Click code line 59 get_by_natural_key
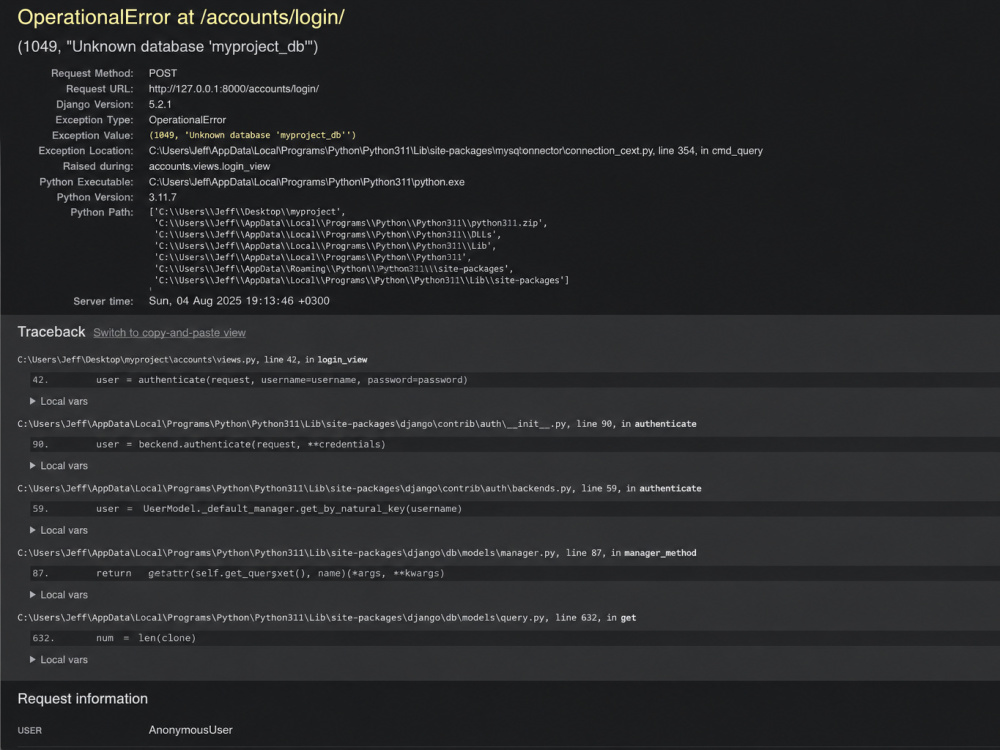Image resolution: width=1000 pixels, height=750 pixels. click(515, 509)
